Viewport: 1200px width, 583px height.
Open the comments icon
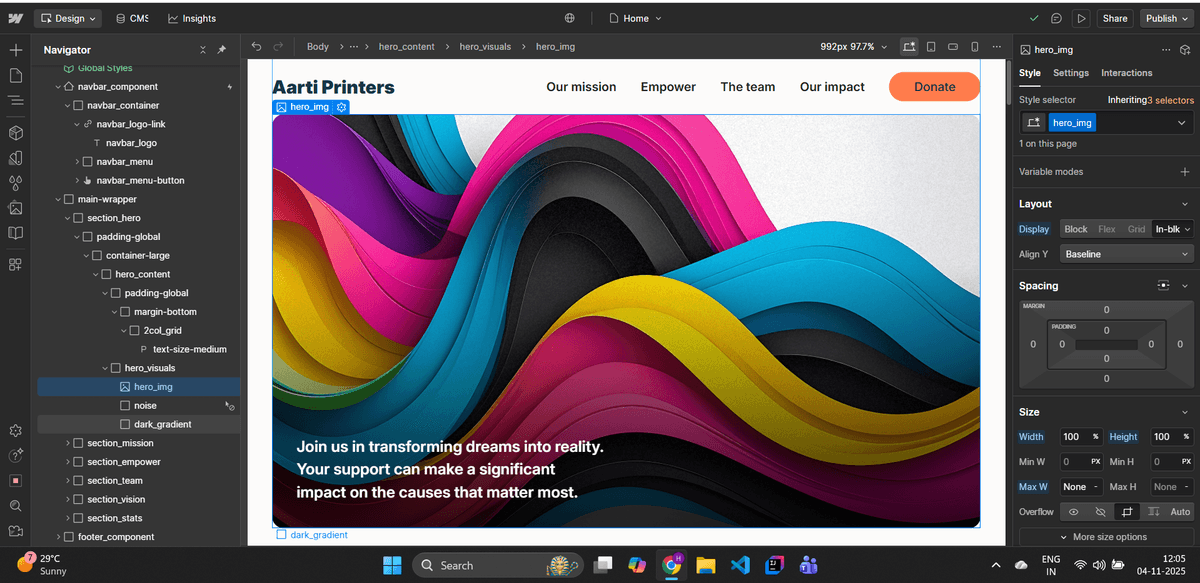pyautogui.click(x=1056, y=18)
